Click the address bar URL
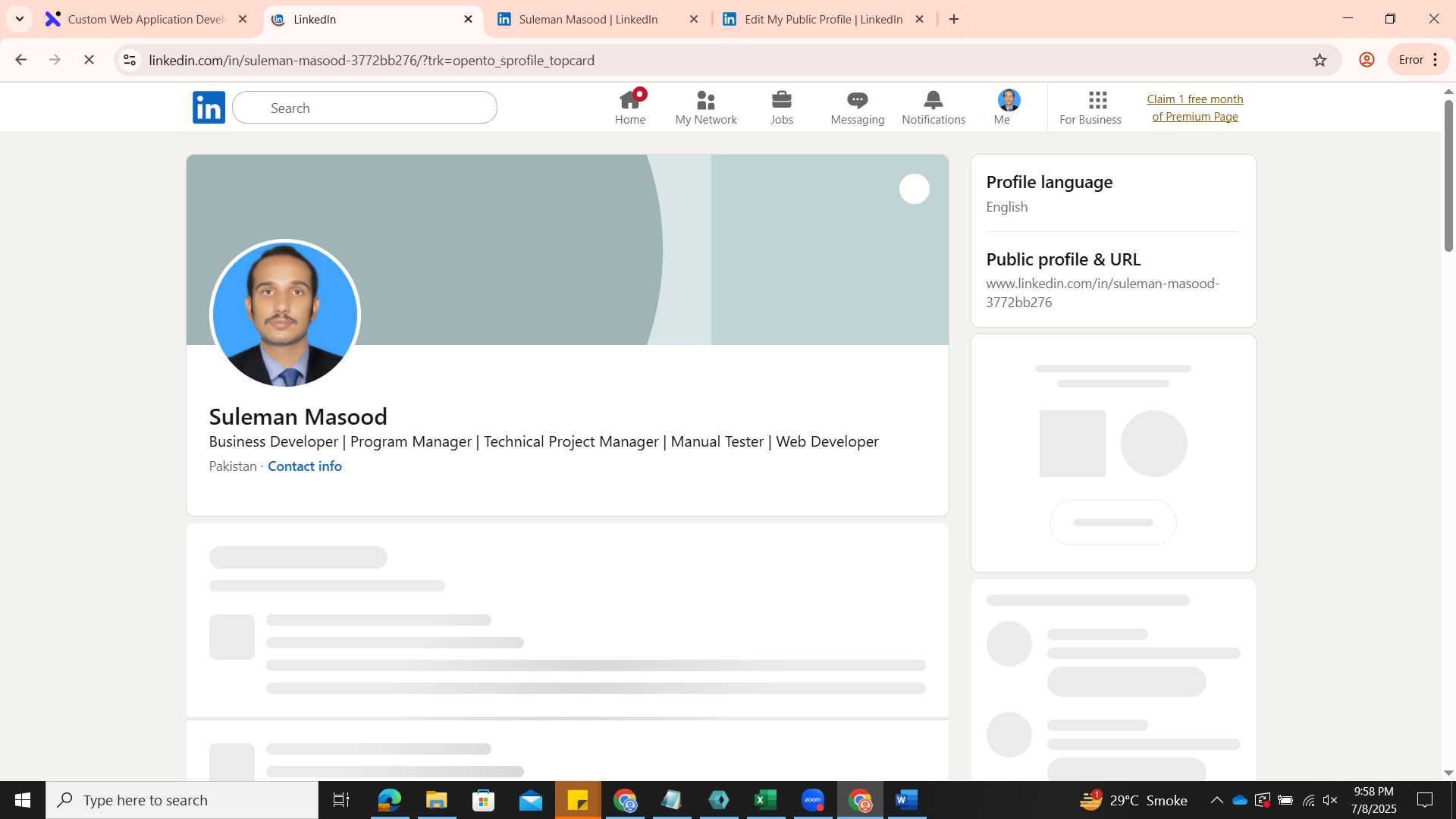 pos(372,60)
